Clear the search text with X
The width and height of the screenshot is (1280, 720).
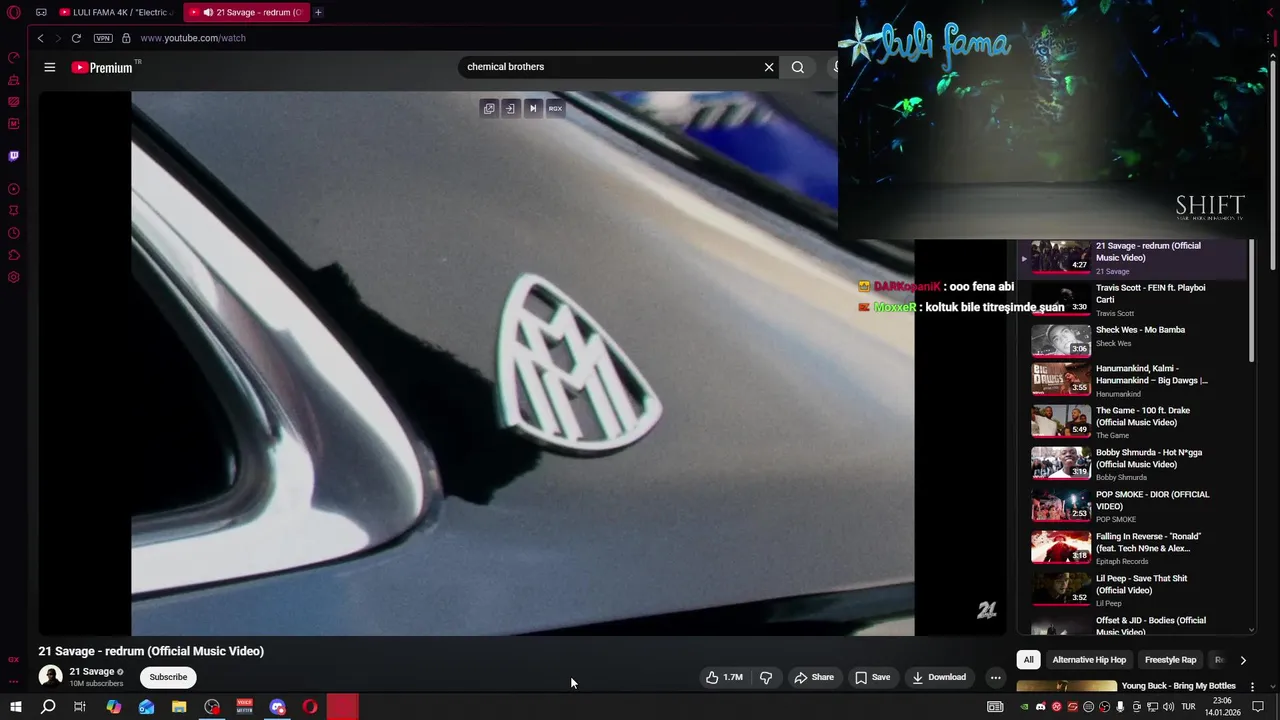point(769,67)
